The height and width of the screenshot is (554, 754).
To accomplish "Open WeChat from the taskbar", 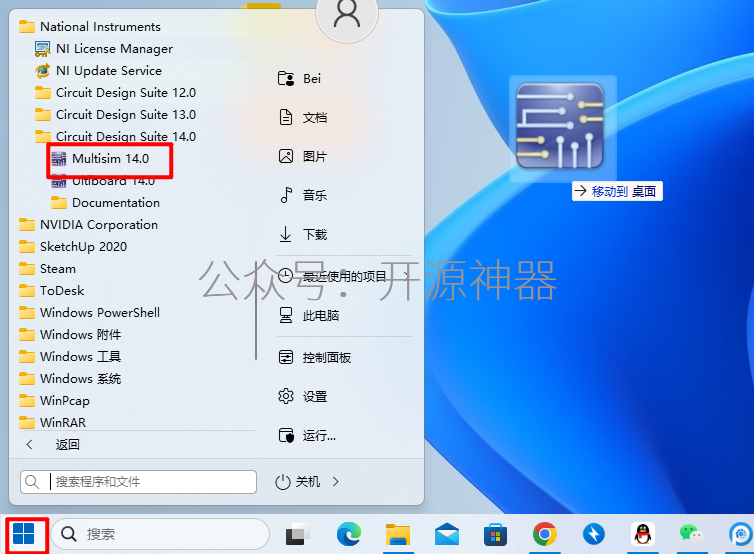I will (691, 534).
